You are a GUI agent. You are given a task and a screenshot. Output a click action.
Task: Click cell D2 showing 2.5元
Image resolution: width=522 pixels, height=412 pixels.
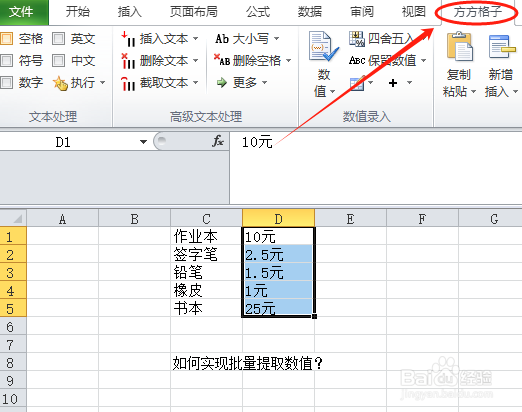[278, 255]
